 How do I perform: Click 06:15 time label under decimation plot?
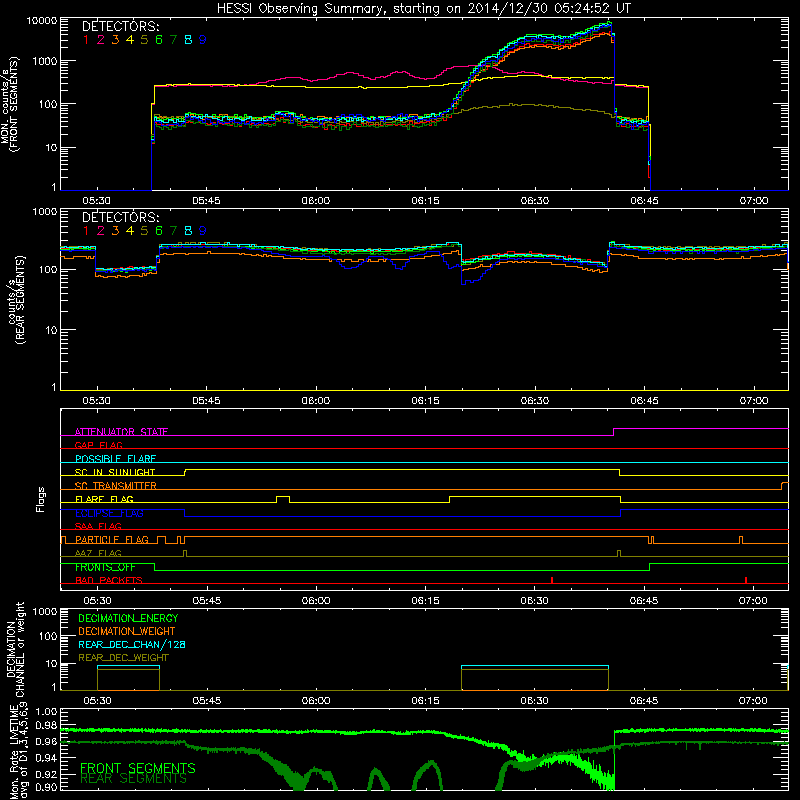click(425, 701)
